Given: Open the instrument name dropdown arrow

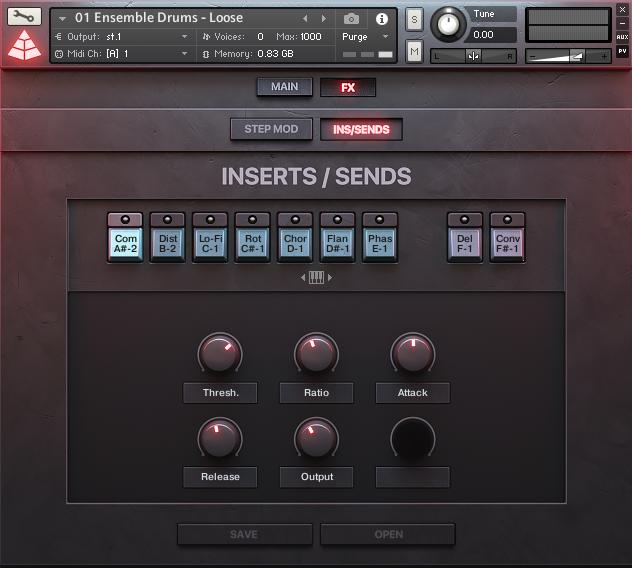Looking at the screenshot, I should coord(62,19).
